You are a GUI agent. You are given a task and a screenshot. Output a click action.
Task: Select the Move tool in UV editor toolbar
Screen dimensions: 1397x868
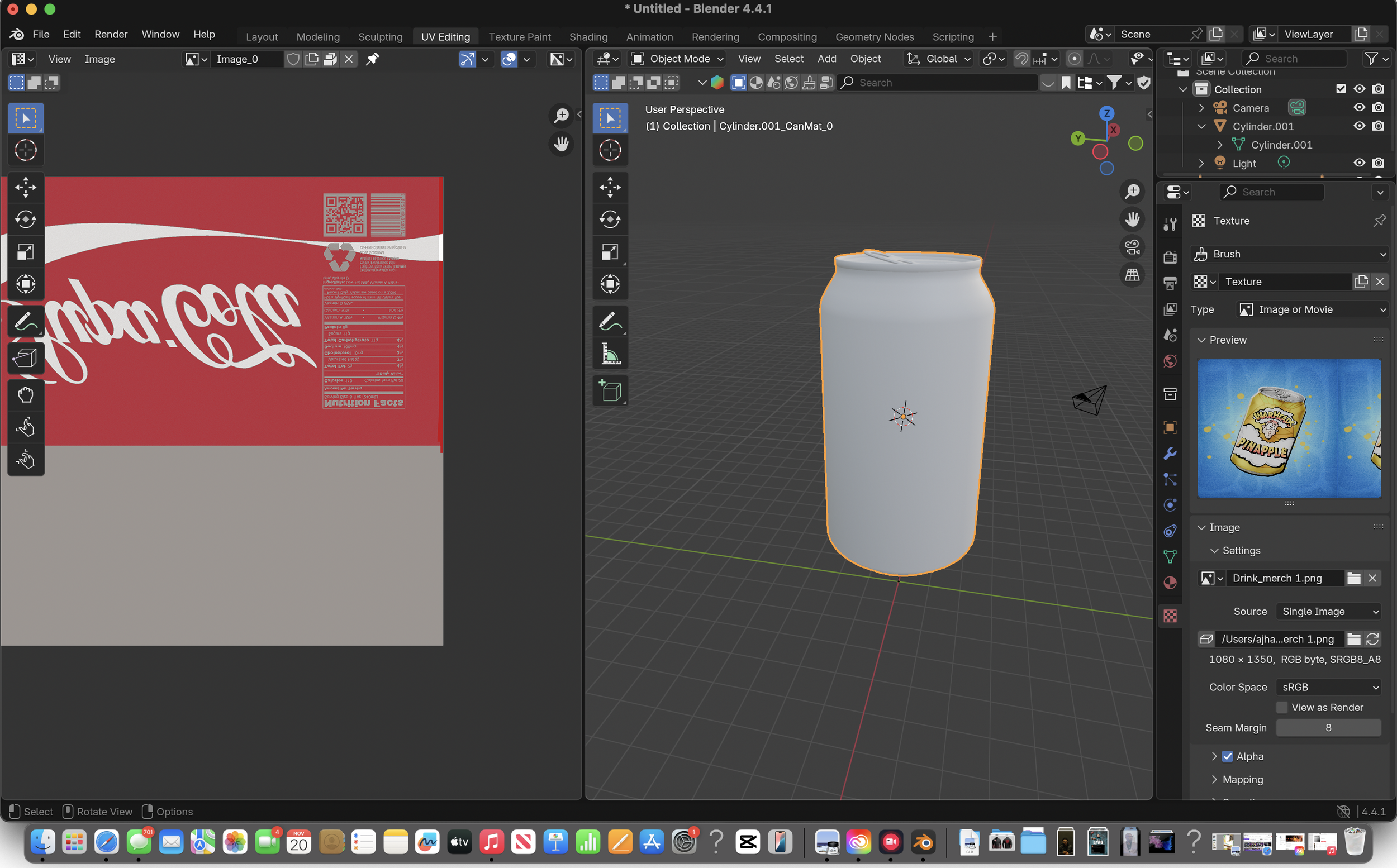click(x=26, y=187)
